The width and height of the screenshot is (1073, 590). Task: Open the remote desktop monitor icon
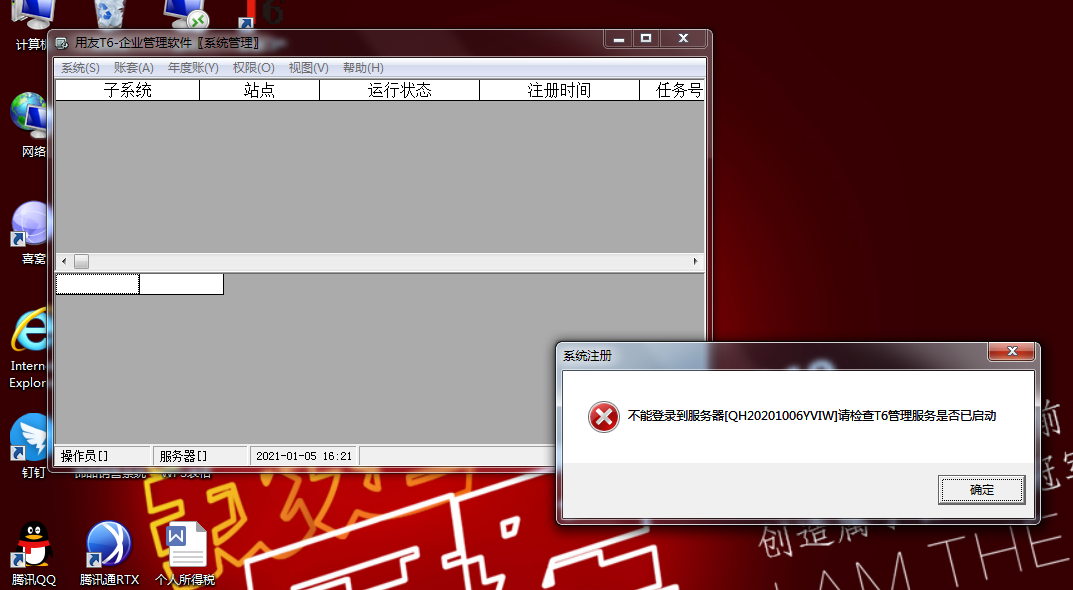[186, 14]
